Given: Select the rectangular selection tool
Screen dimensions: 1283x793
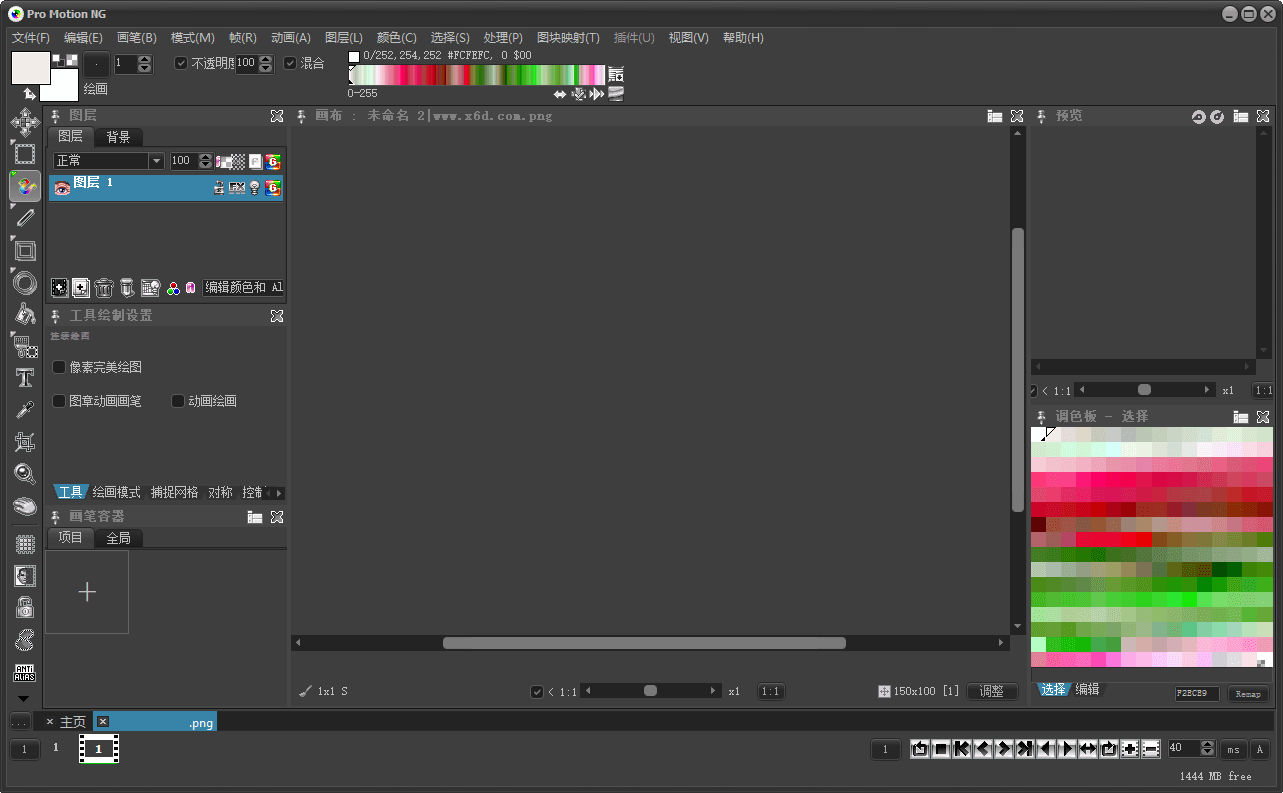Looking at the screenshot, I should pyautogui.click(x=23, y=153).
